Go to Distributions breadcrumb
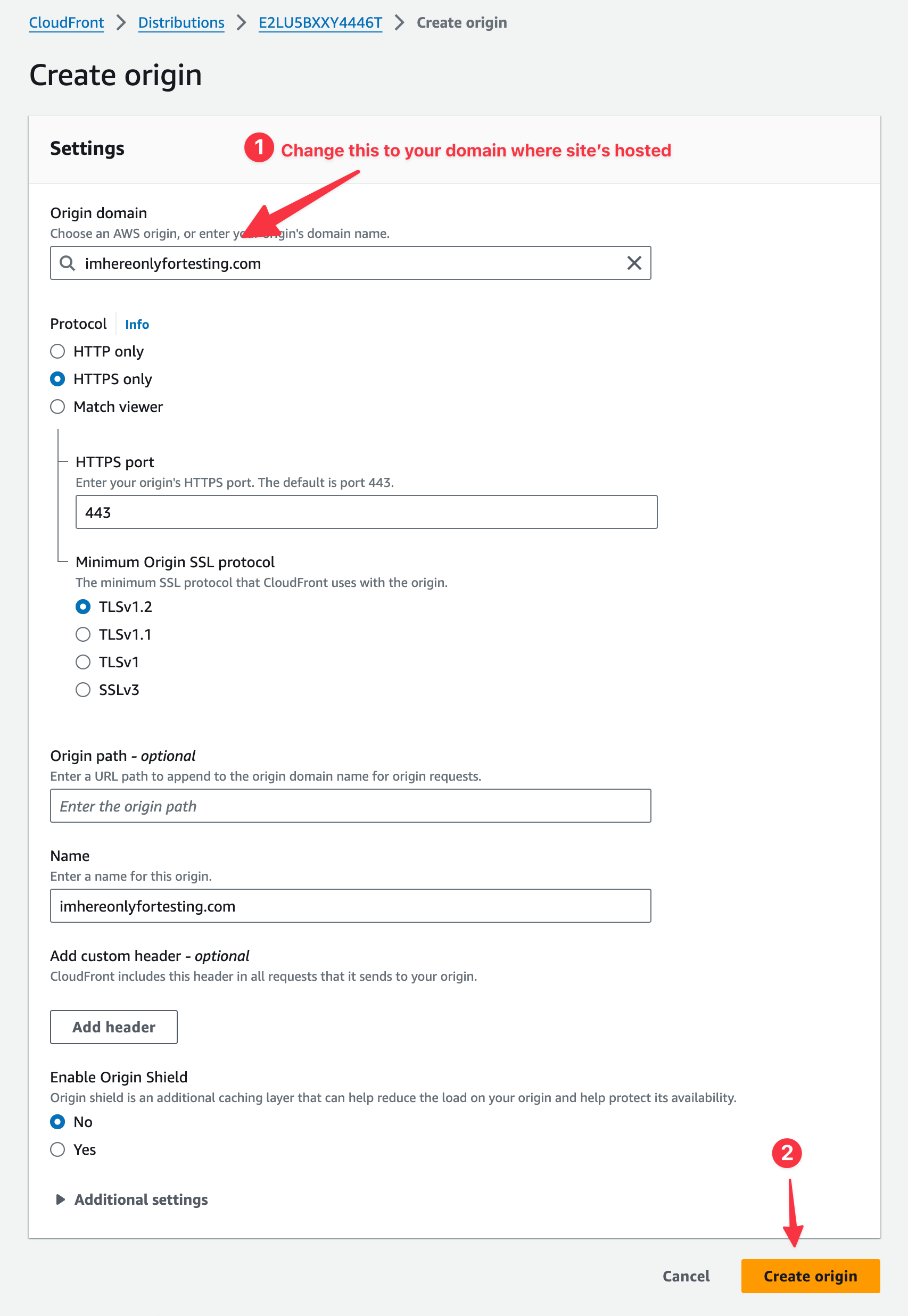908x1316 pixels. (x=181, y=23)
